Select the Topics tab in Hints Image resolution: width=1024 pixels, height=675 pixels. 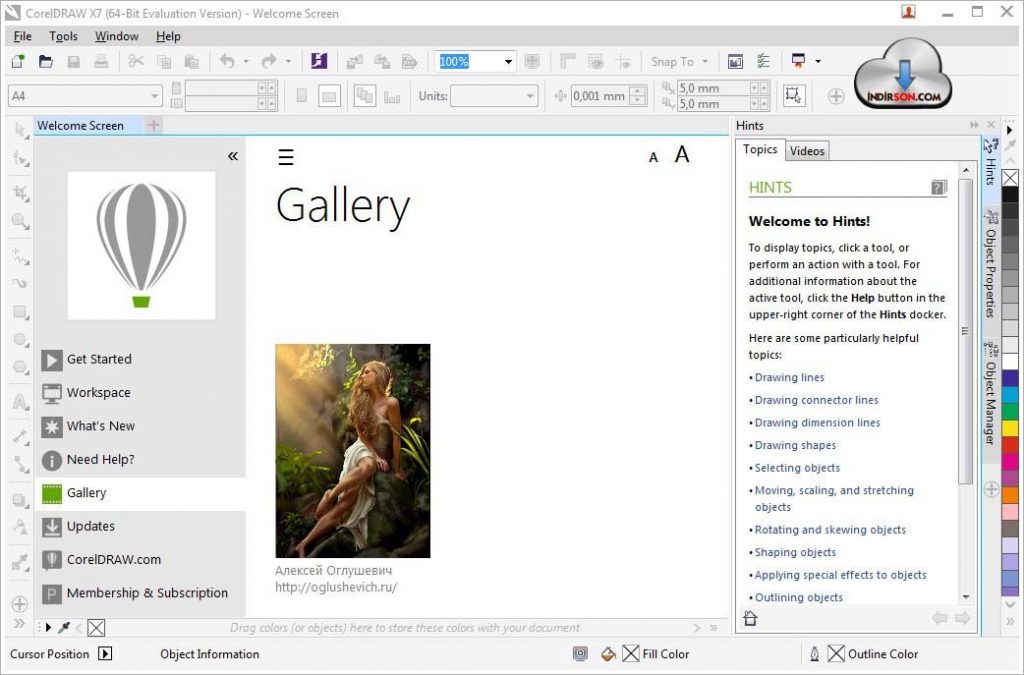[x=760, y=149]
